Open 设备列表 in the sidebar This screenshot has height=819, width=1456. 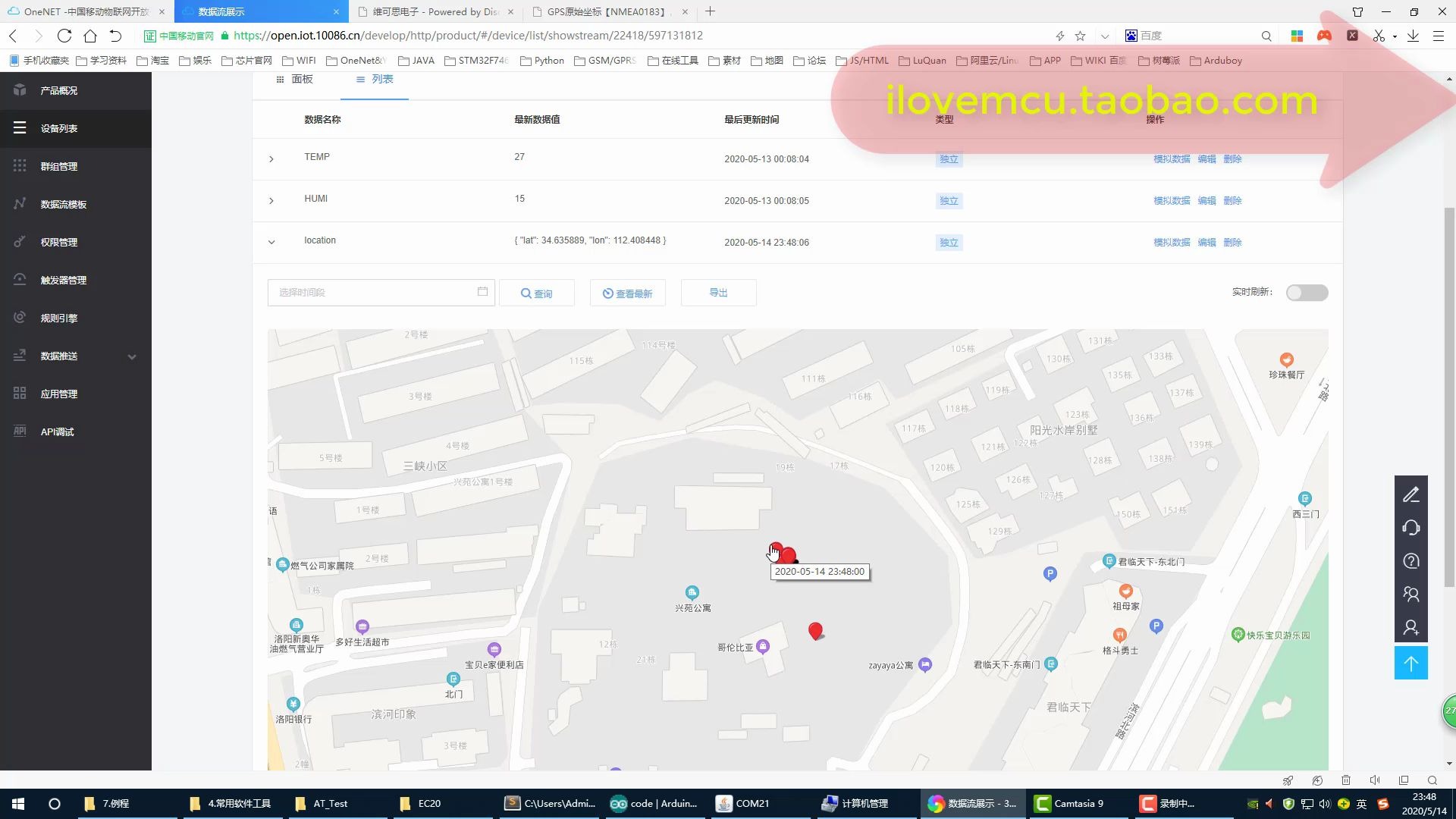tap(59, 128)
